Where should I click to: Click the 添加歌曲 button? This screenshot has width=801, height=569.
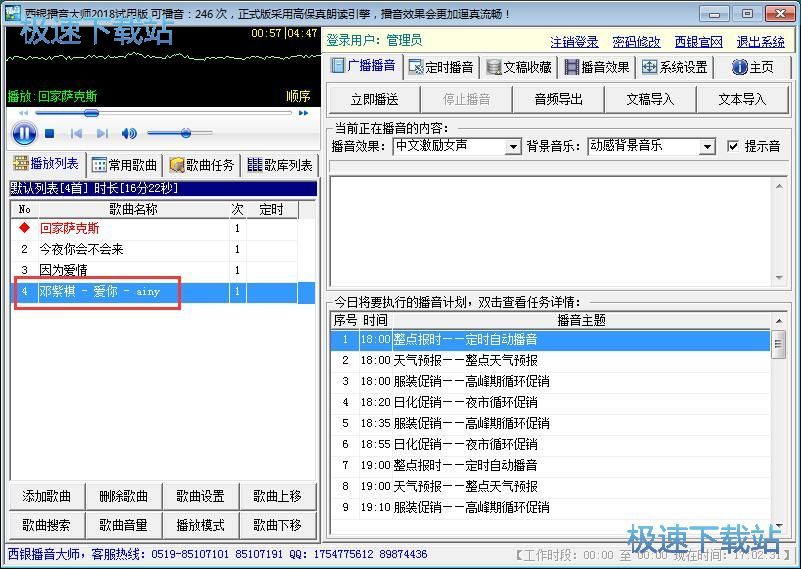tap(47, 496)
